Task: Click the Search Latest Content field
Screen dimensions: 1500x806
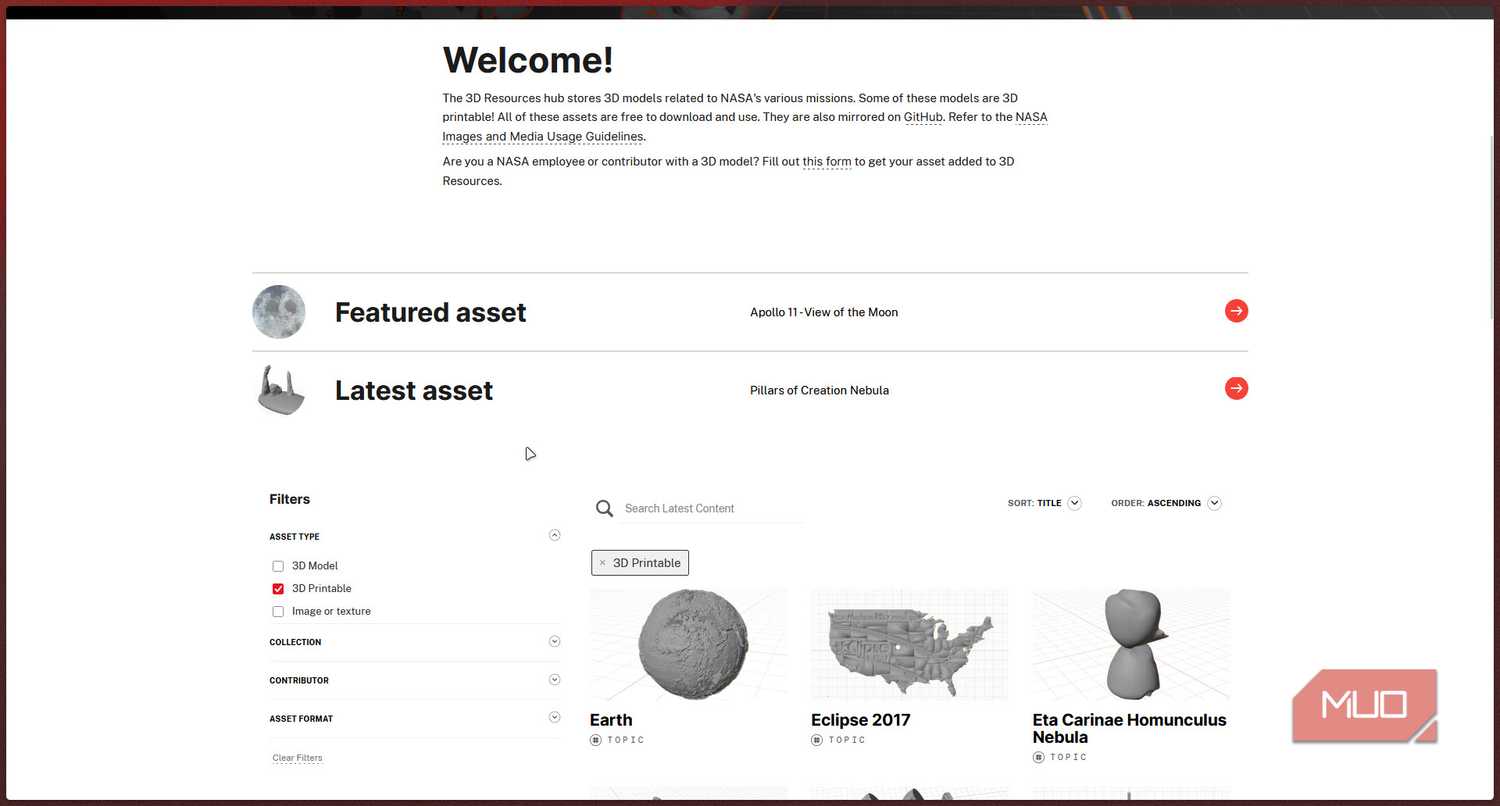Action: (x=712, y=508)
